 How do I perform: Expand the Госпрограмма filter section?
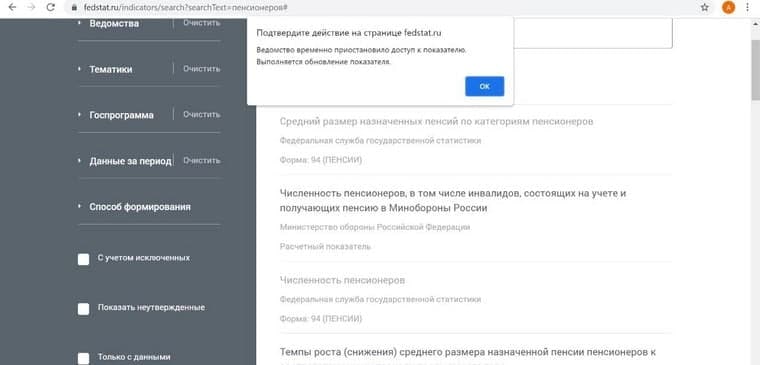pyautogui.click(x=121, y=115)
